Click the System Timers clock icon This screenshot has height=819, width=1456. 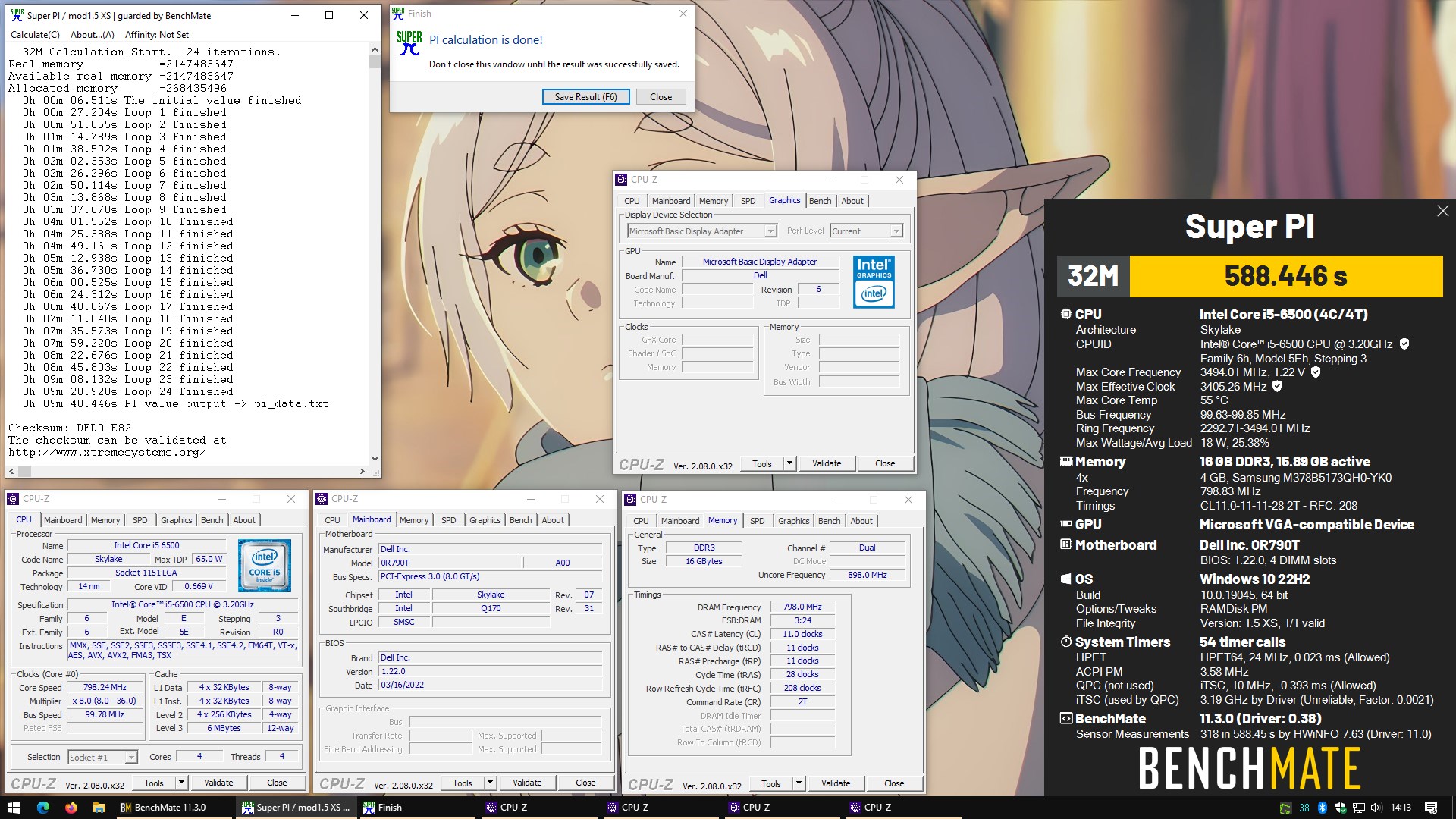(x=1066, y=642)
